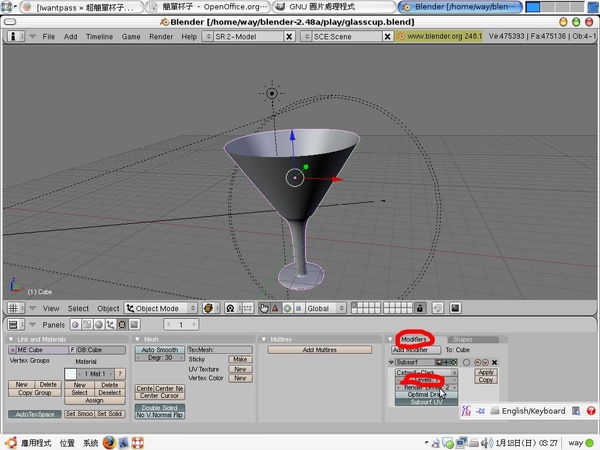Open the Catmull-Clark subdivision type dropdown
The height and width of the screenshot is (450, 600).
pos(426,372)
